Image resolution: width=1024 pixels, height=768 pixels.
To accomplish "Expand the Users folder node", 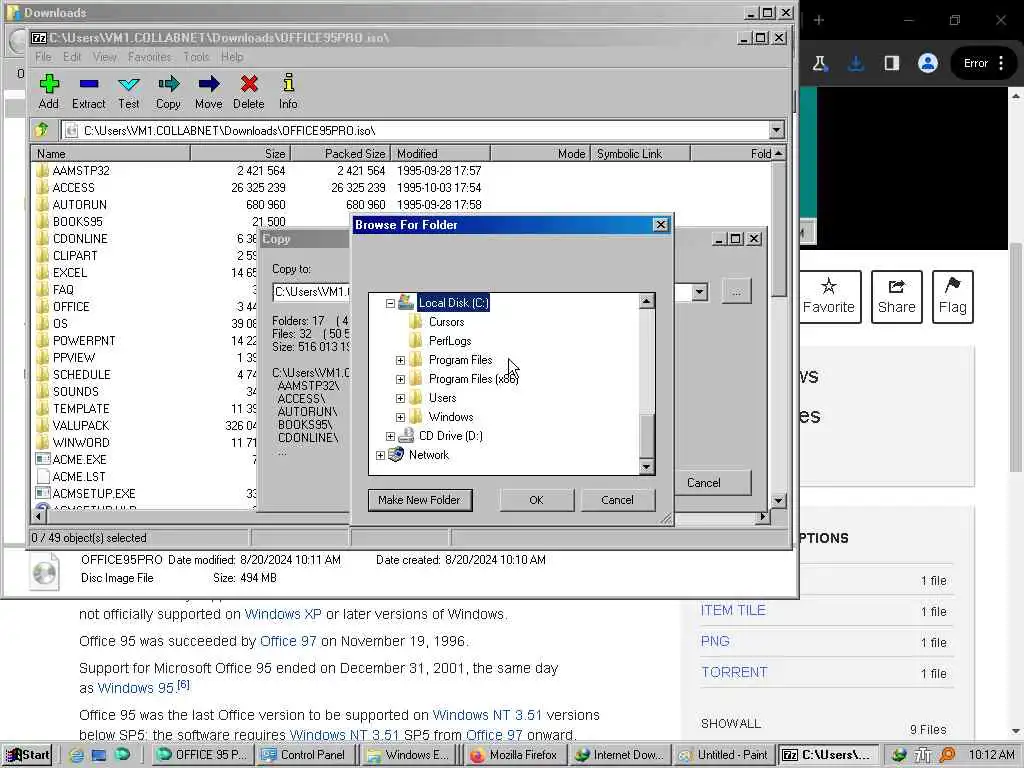I will pyautogui.click(x=400, y=398).
